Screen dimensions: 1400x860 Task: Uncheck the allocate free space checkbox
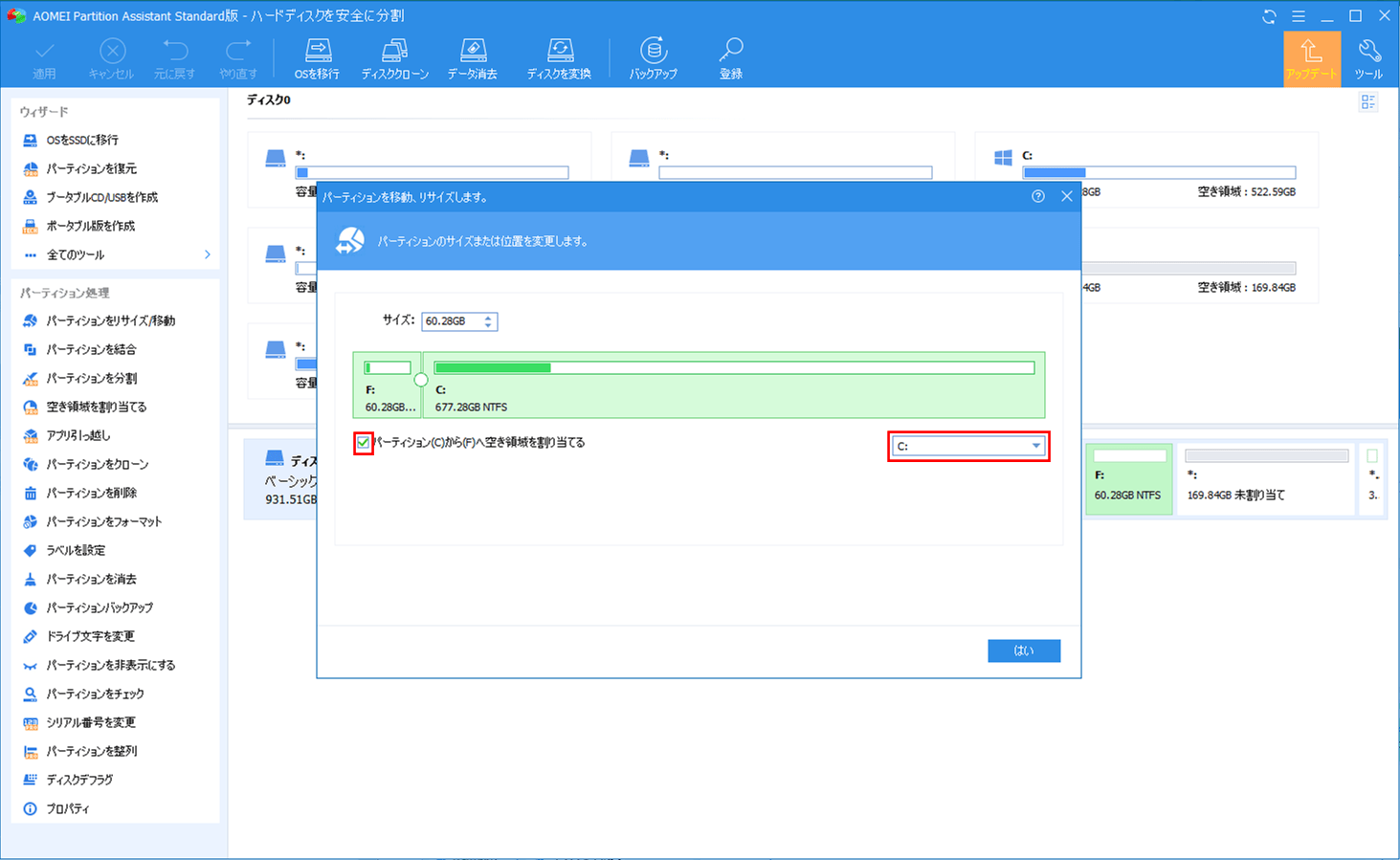tap(364, 443)
